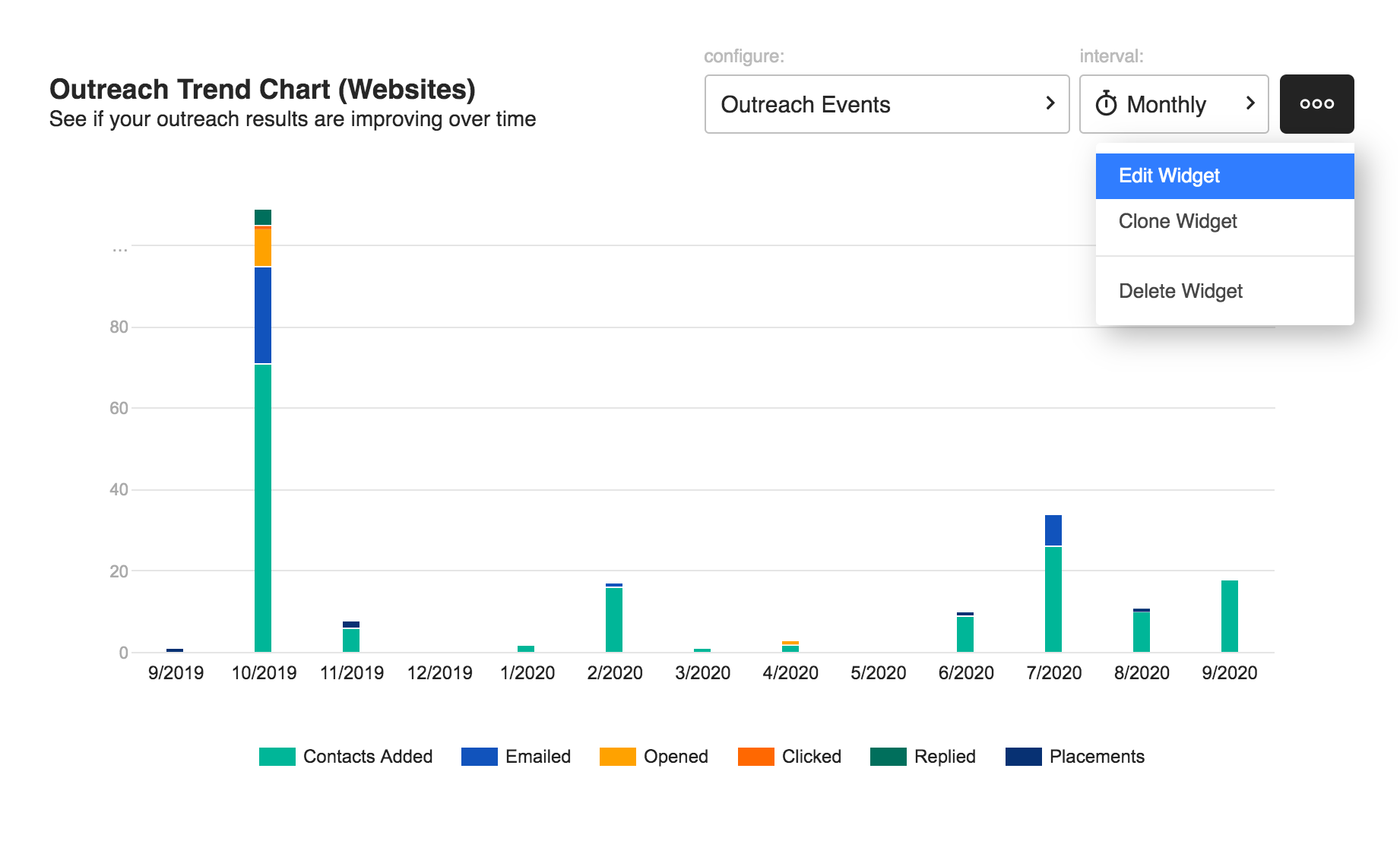The width and height of the screenshot is (1400, 857).
Task: Click the orange Opened segment in 10/2019
Action: click(263, 248)
